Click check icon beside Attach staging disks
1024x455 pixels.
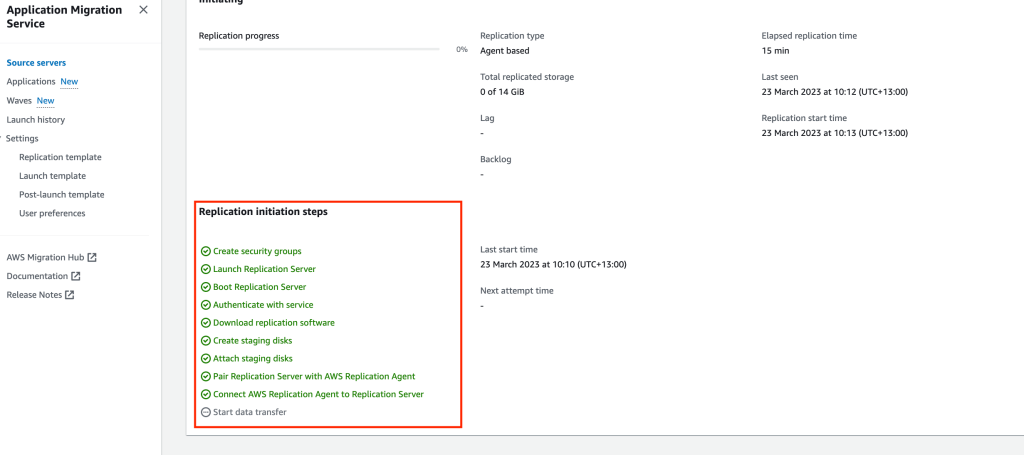coord(206,358)
